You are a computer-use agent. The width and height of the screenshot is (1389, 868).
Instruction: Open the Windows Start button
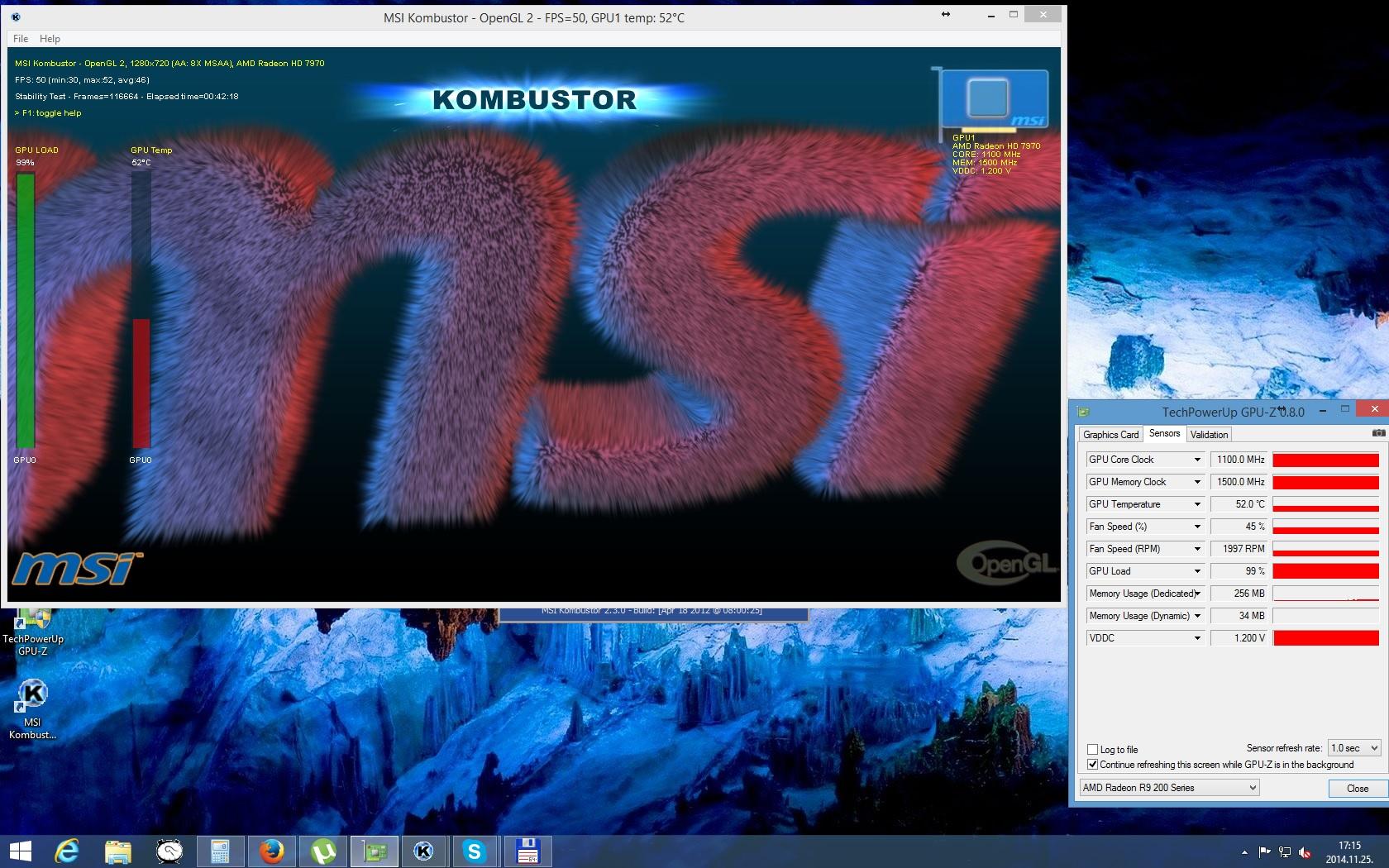coord(20,851)
